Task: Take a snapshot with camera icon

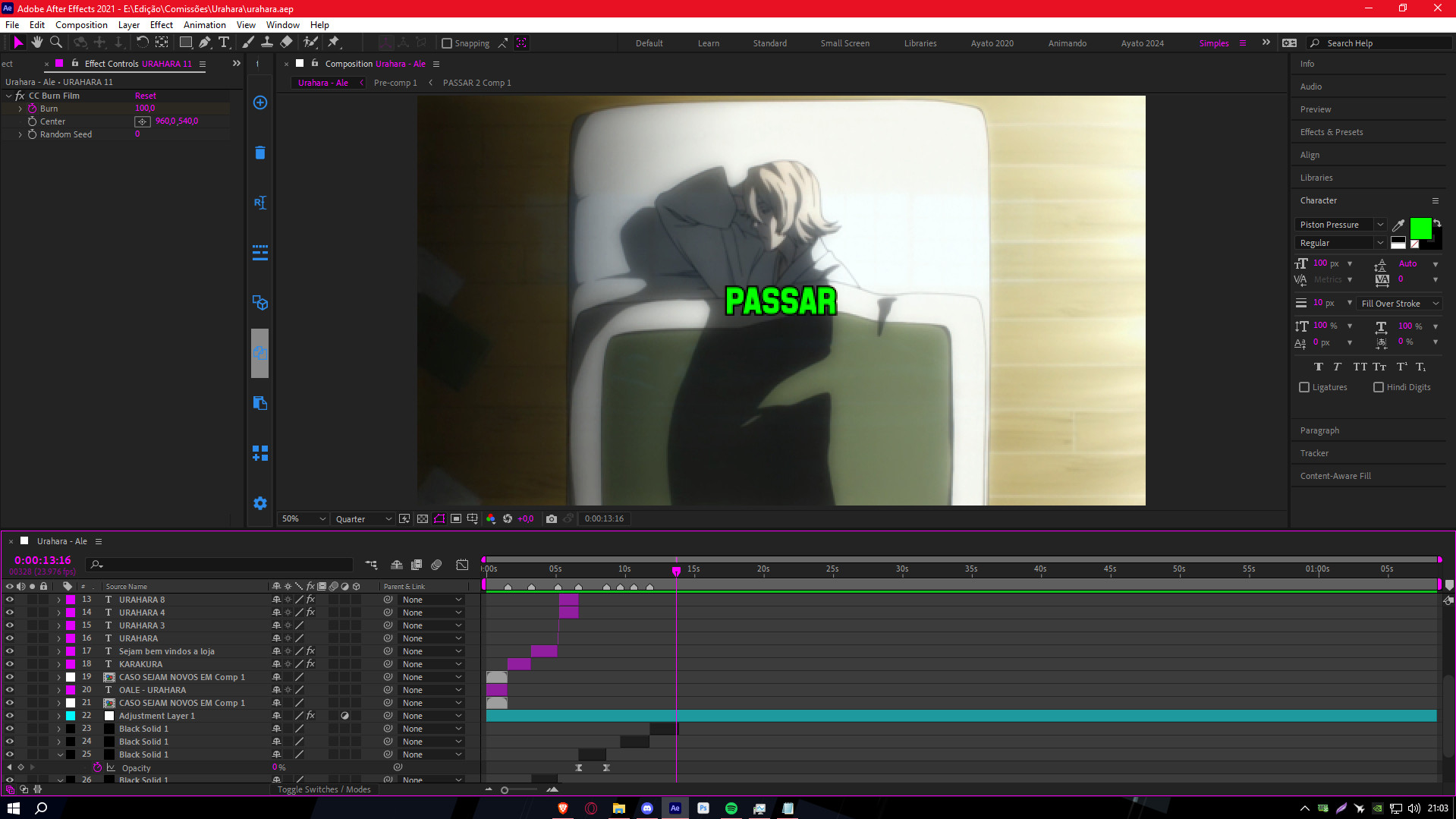Action: click(x=552, y=519)
